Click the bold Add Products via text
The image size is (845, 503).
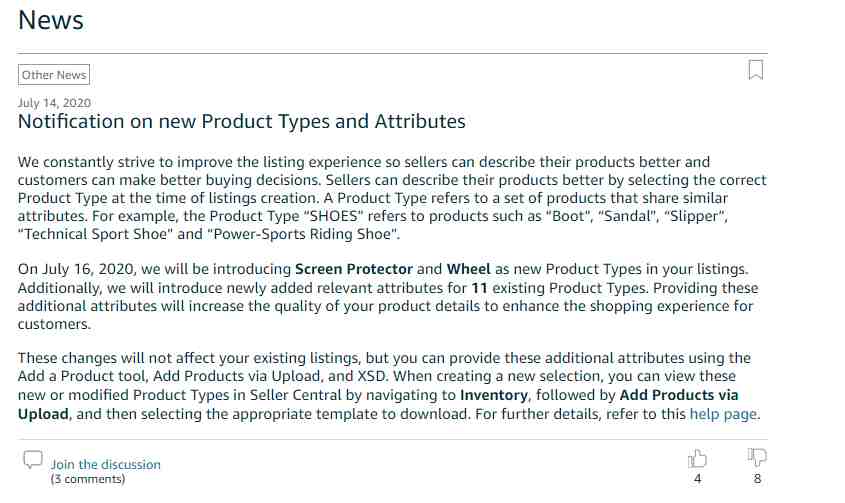679,395
